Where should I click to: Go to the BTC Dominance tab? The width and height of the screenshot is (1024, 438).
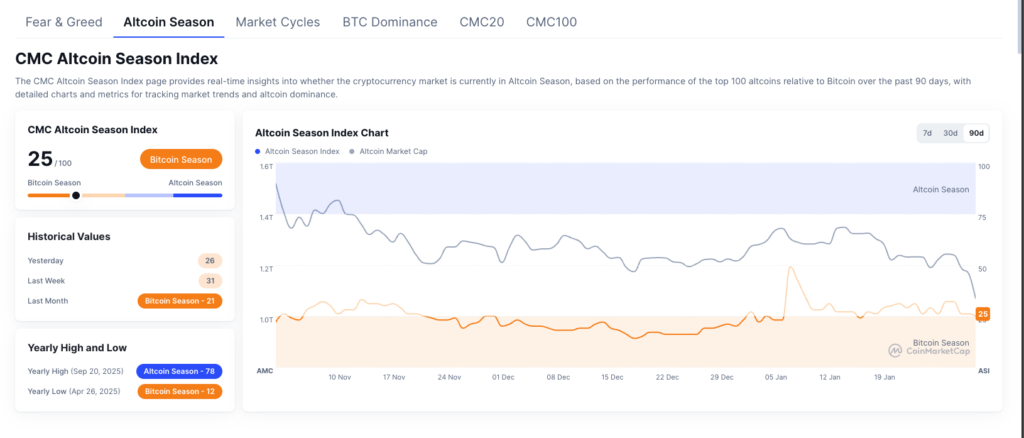(389, 21)
